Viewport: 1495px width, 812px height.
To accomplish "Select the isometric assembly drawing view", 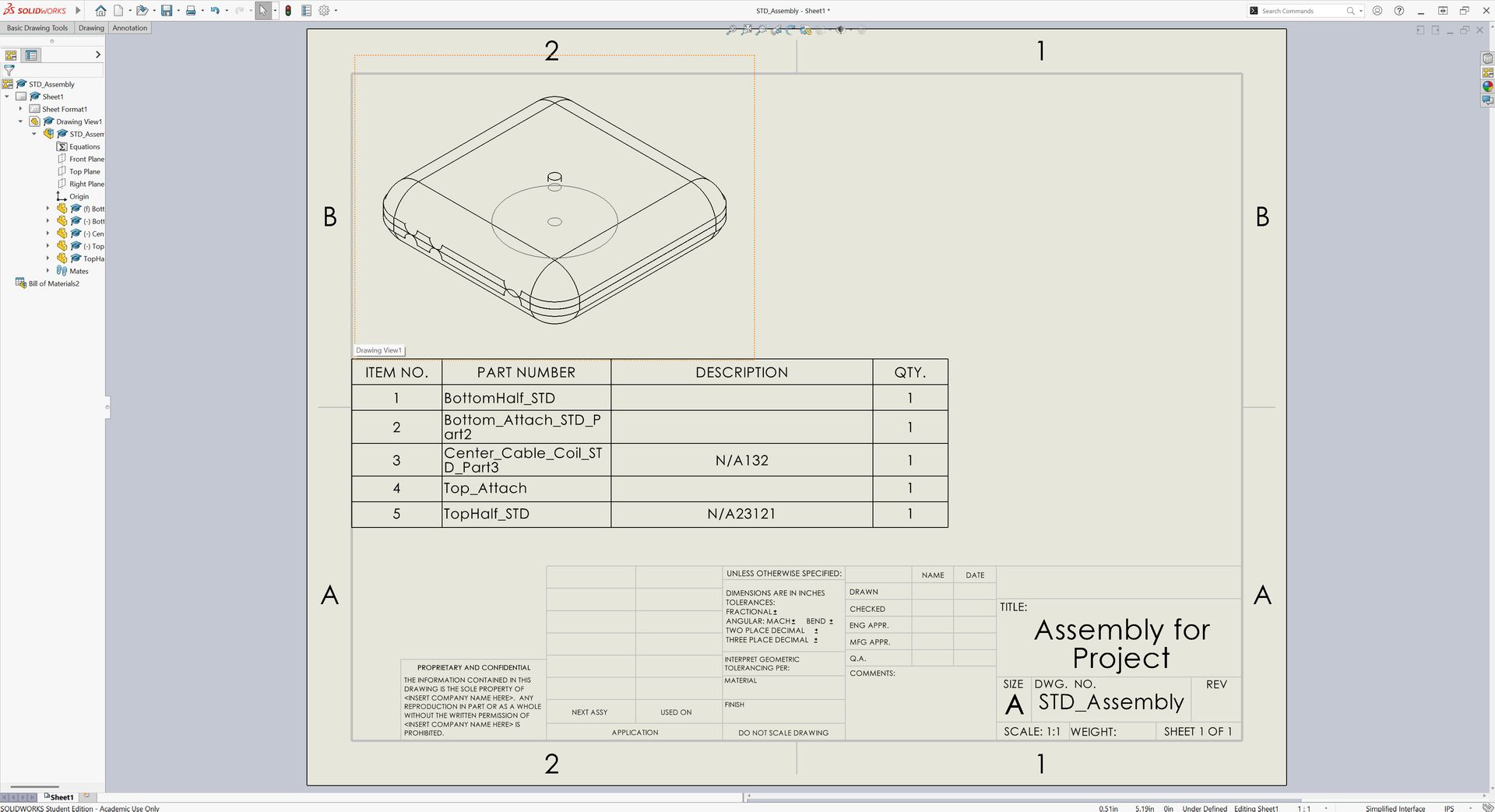I will tap(554, 209).
